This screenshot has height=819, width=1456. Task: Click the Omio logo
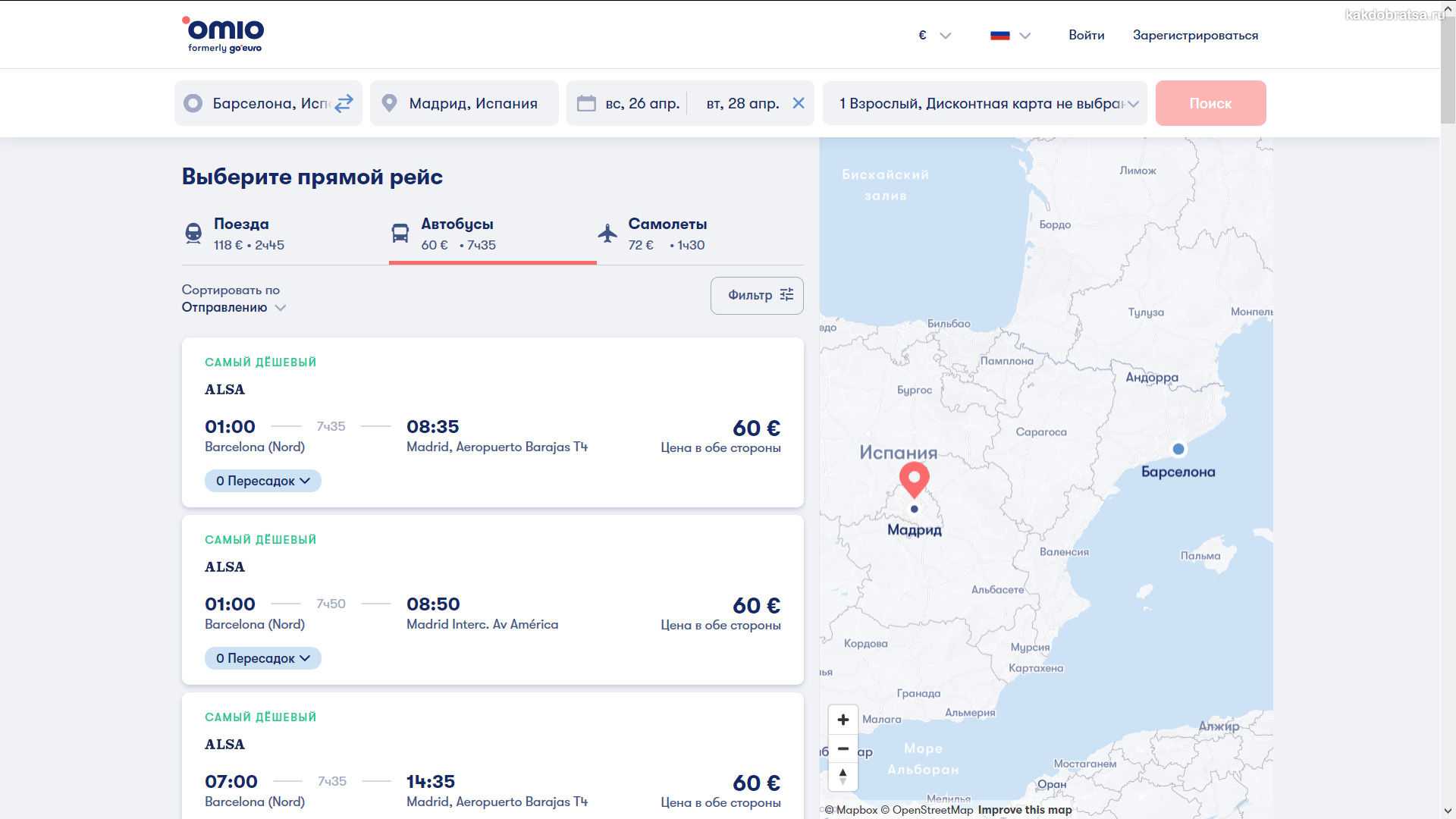(x=223, y=35)
